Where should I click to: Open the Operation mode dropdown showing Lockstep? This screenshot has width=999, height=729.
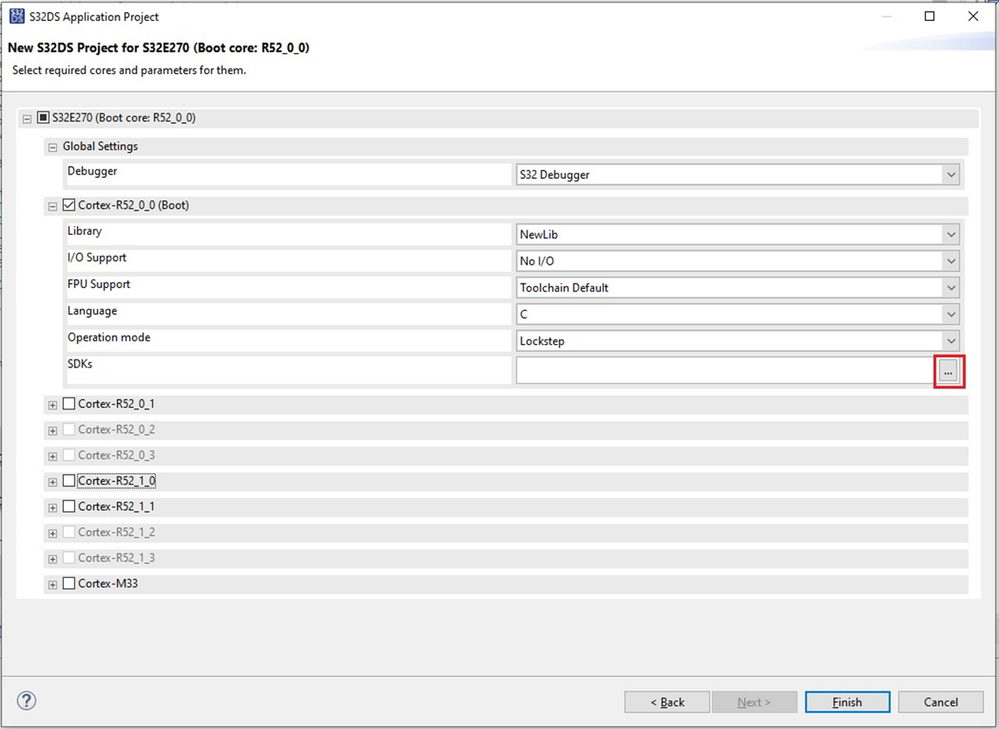738,341
